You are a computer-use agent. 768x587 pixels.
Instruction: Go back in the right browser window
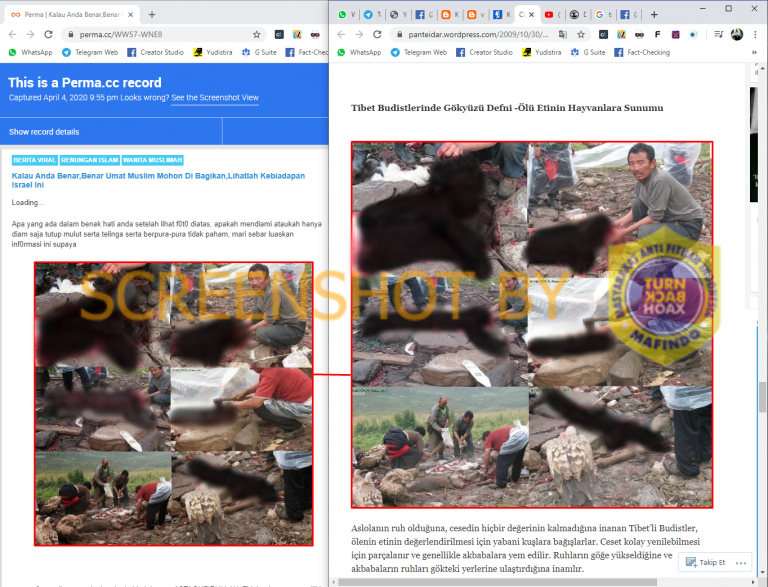click(341, 34)
